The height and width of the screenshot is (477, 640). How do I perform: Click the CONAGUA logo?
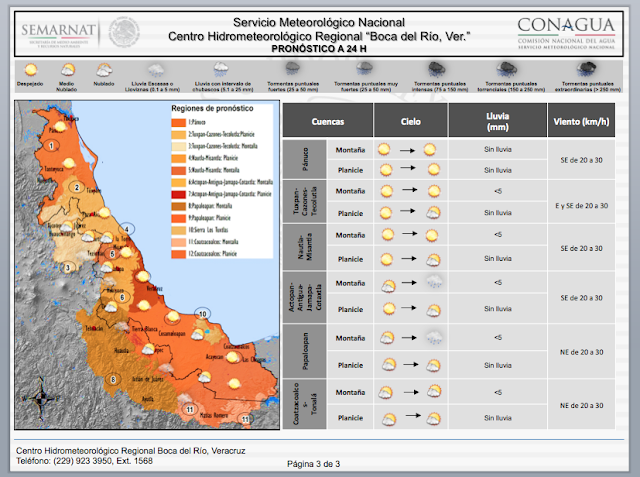(566, 33)
